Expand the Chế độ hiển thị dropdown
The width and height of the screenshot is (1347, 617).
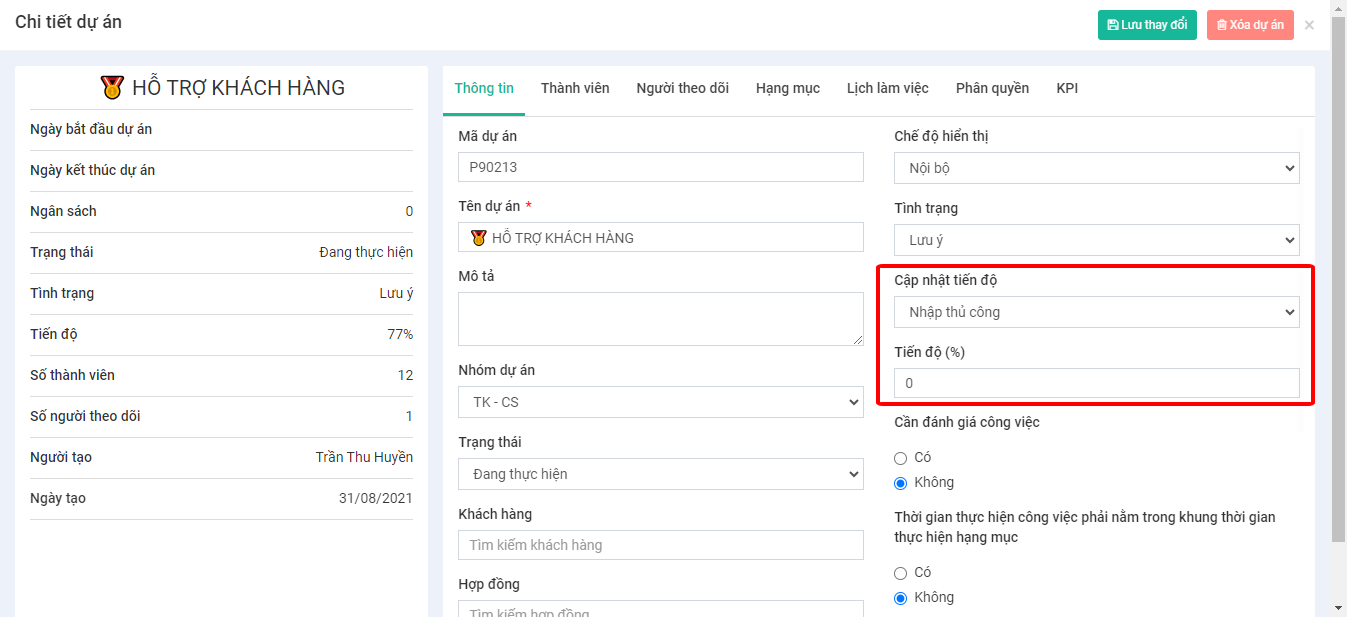1096,168
